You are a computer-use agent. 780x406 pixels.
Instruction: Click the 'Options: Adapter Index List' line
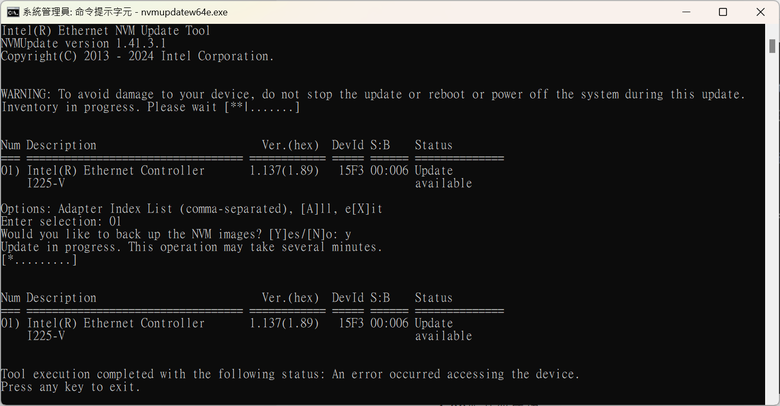(x=192, y=209)
